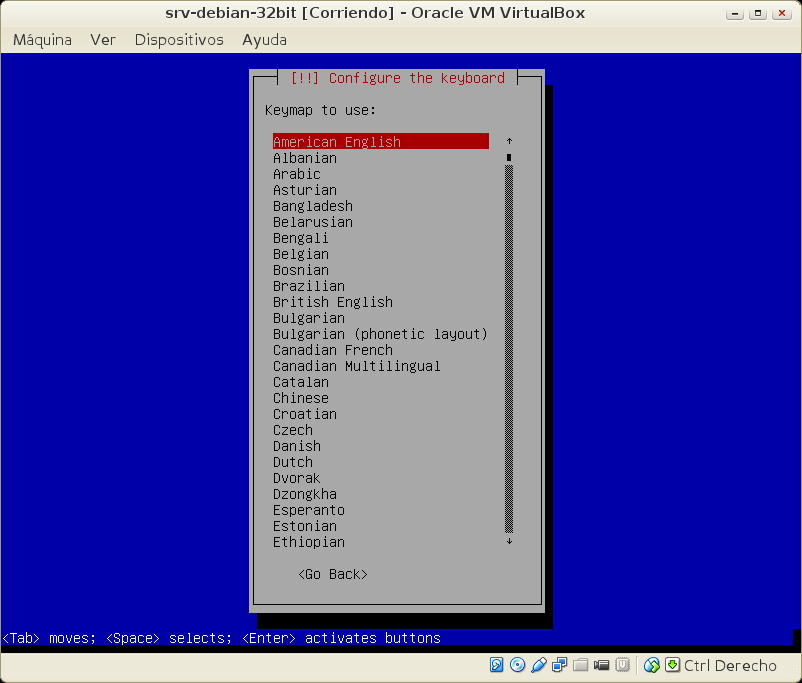Click the CPU virtualization chip icon
802x683 pixels.
622,665
